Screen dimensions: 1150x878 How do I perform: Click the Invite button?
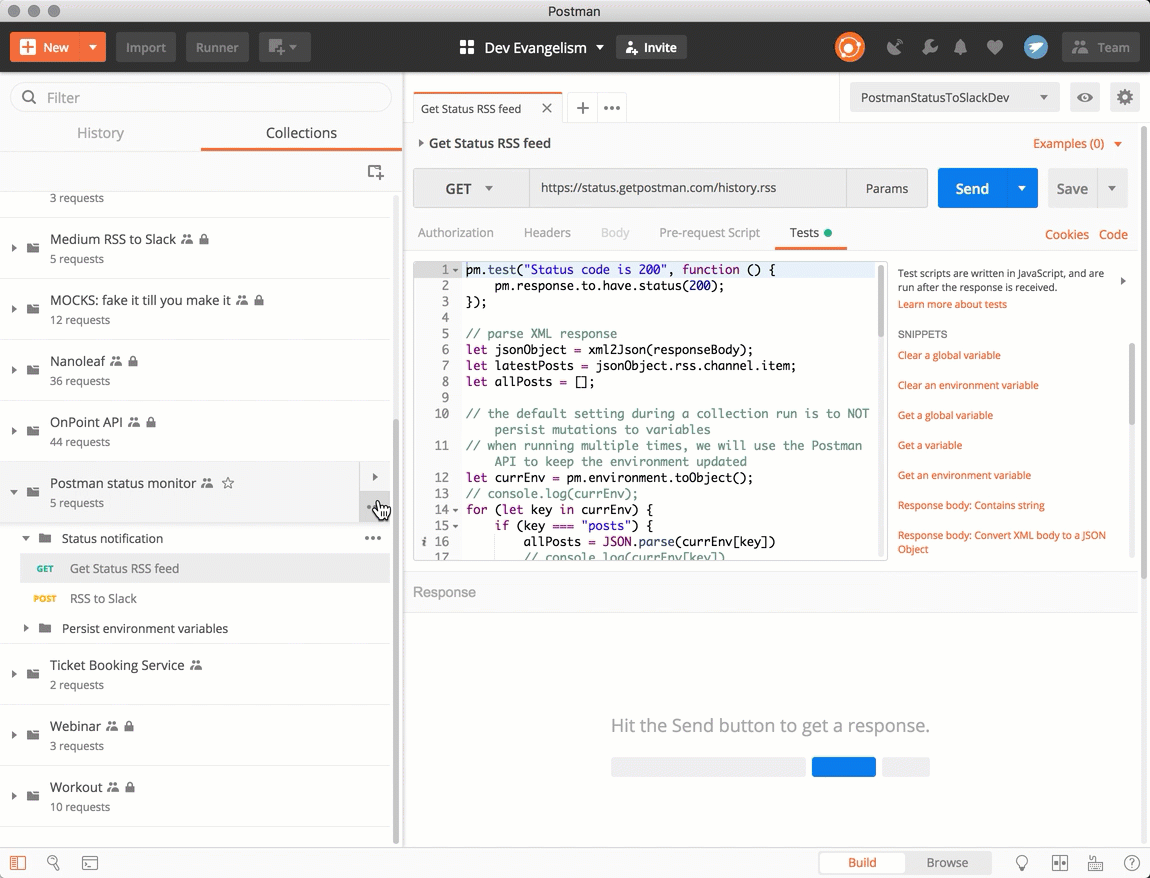click(651, 48)
